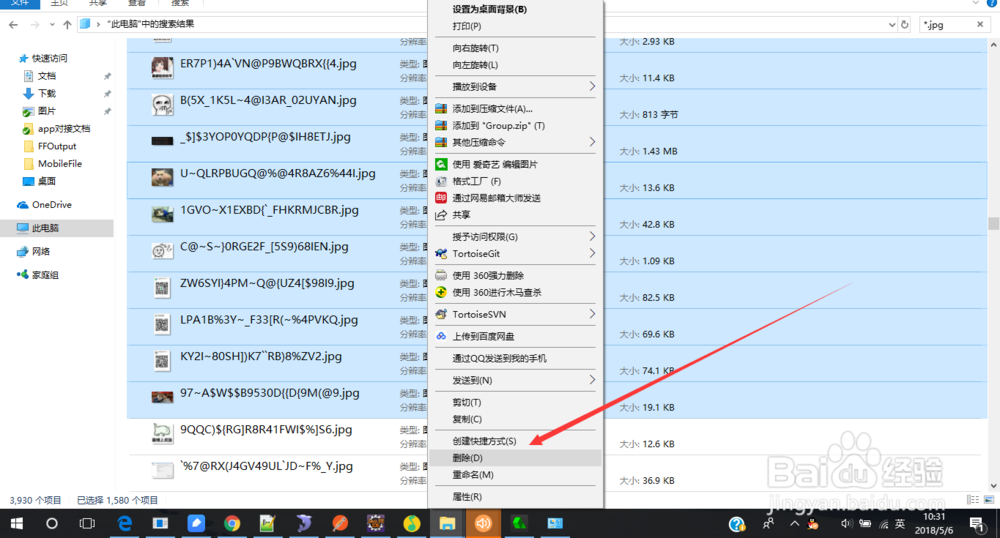Click the Add to Group.zip icon
The image size is (1000, 538).
tap(441, 126)
